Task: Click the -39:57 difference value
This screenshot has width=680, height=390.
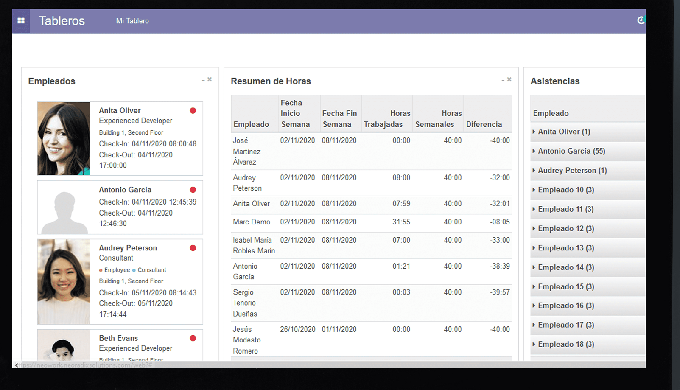Action: (500, 292)
